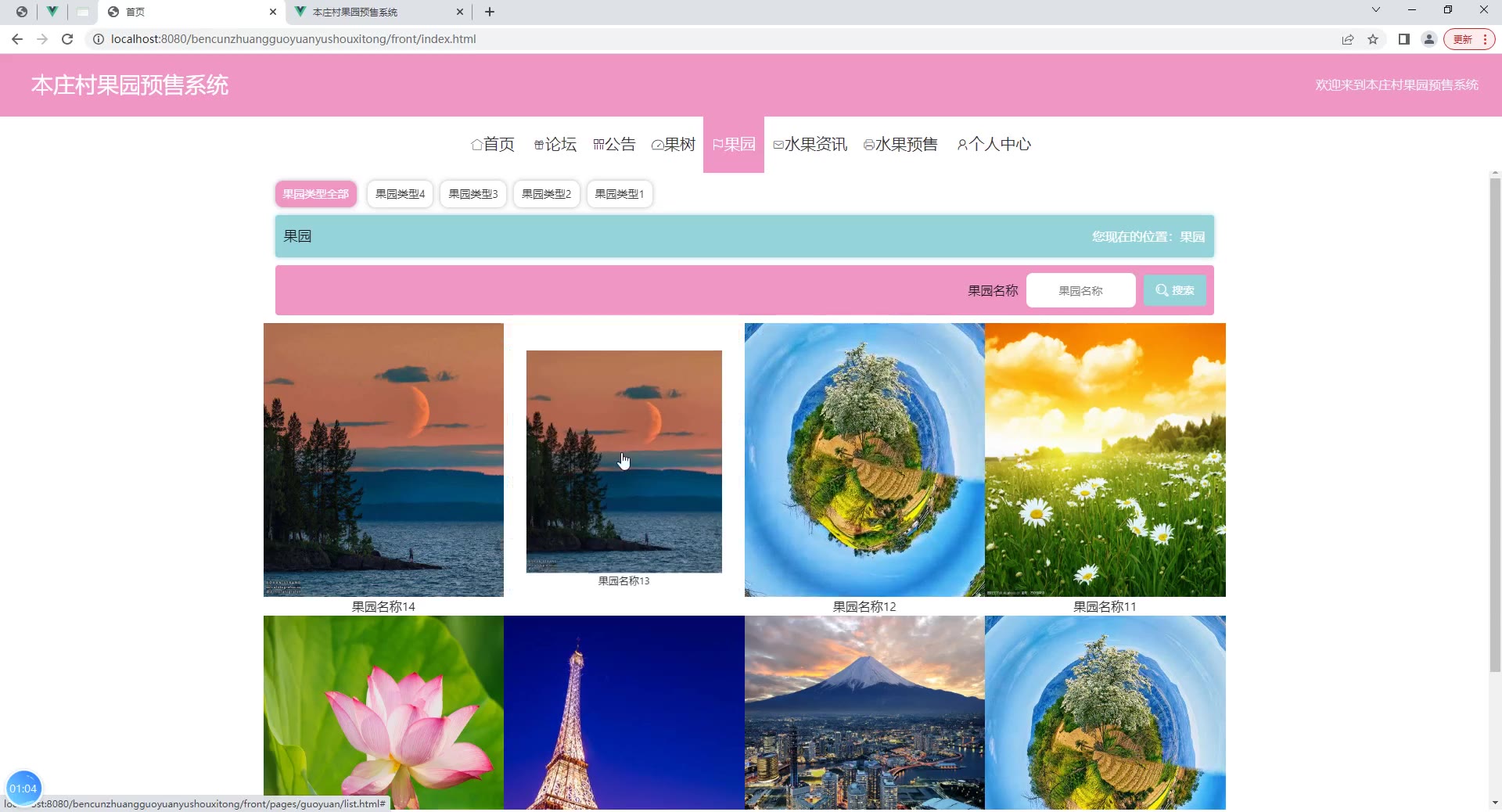
Task: Click the 搜索 search button
Action: coord(1174,290)
